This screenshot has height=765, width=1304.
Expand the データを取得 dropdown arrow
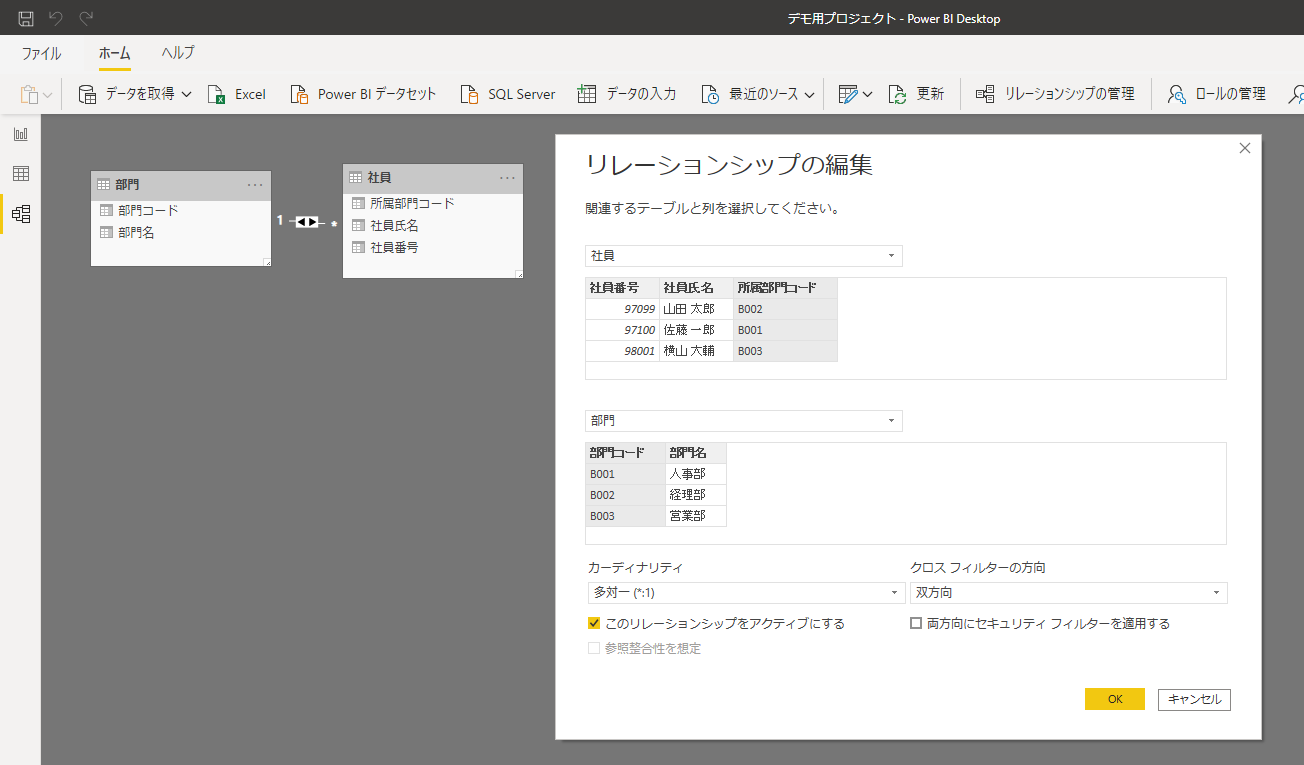[x=186, y=94]
